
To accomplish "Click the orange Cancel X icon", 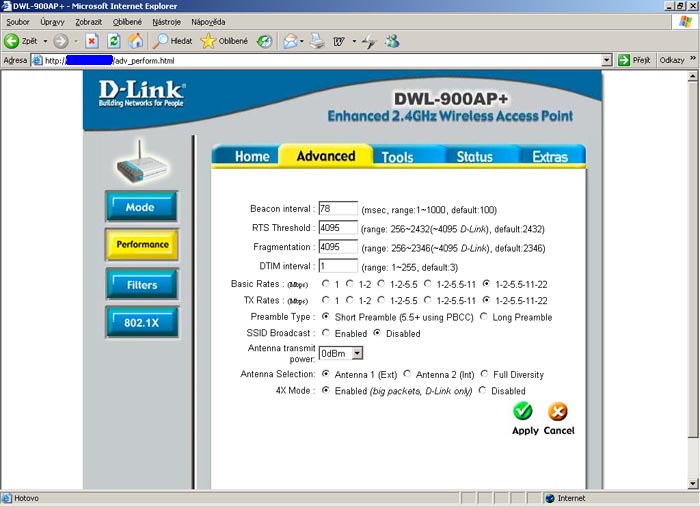I will tap(558, 411).
